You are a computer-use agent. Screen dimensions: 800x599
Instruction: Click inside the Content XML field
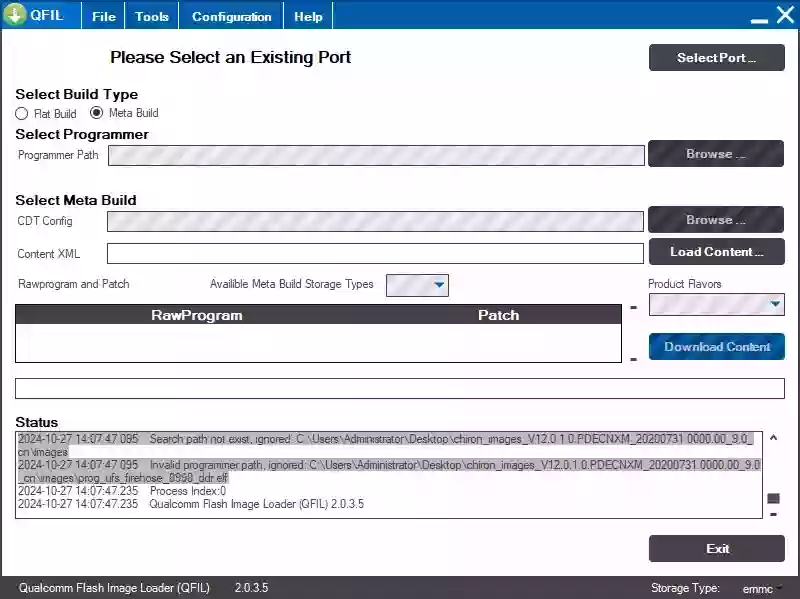375,254
